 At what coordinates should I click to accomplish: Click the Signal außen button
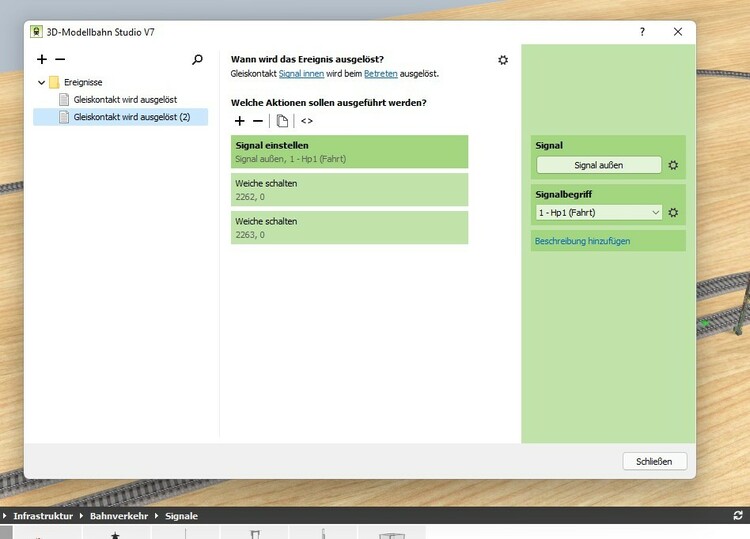pos(599,165)
